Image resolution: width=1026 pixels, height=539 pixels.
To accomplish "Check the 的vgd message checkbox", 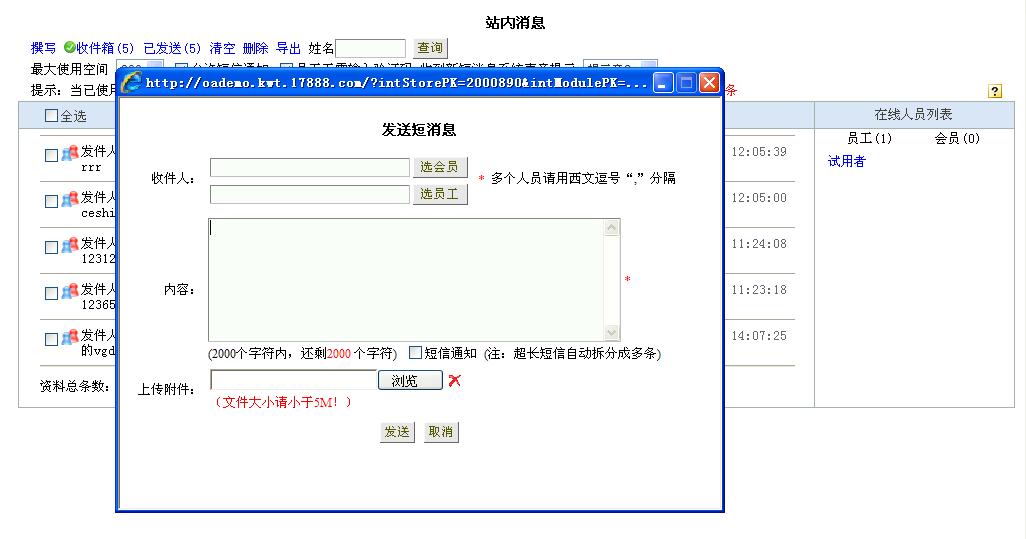I will coord(51,339).
